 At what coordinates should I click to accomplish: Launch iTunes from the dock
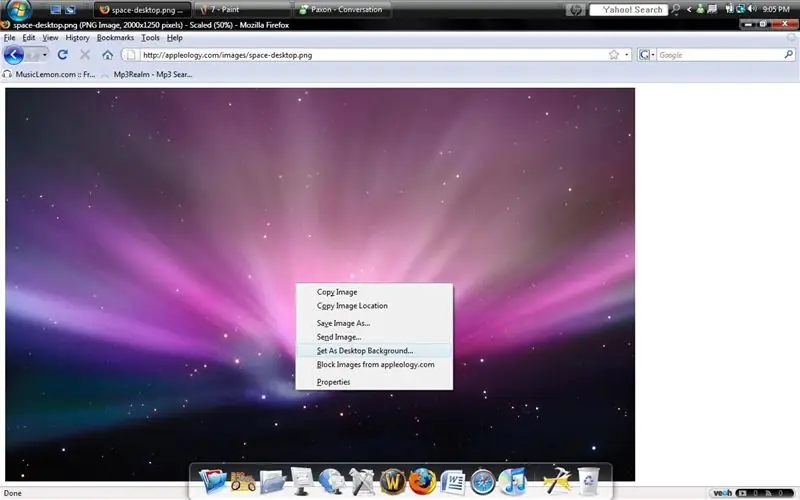click(x=513, y=481)
